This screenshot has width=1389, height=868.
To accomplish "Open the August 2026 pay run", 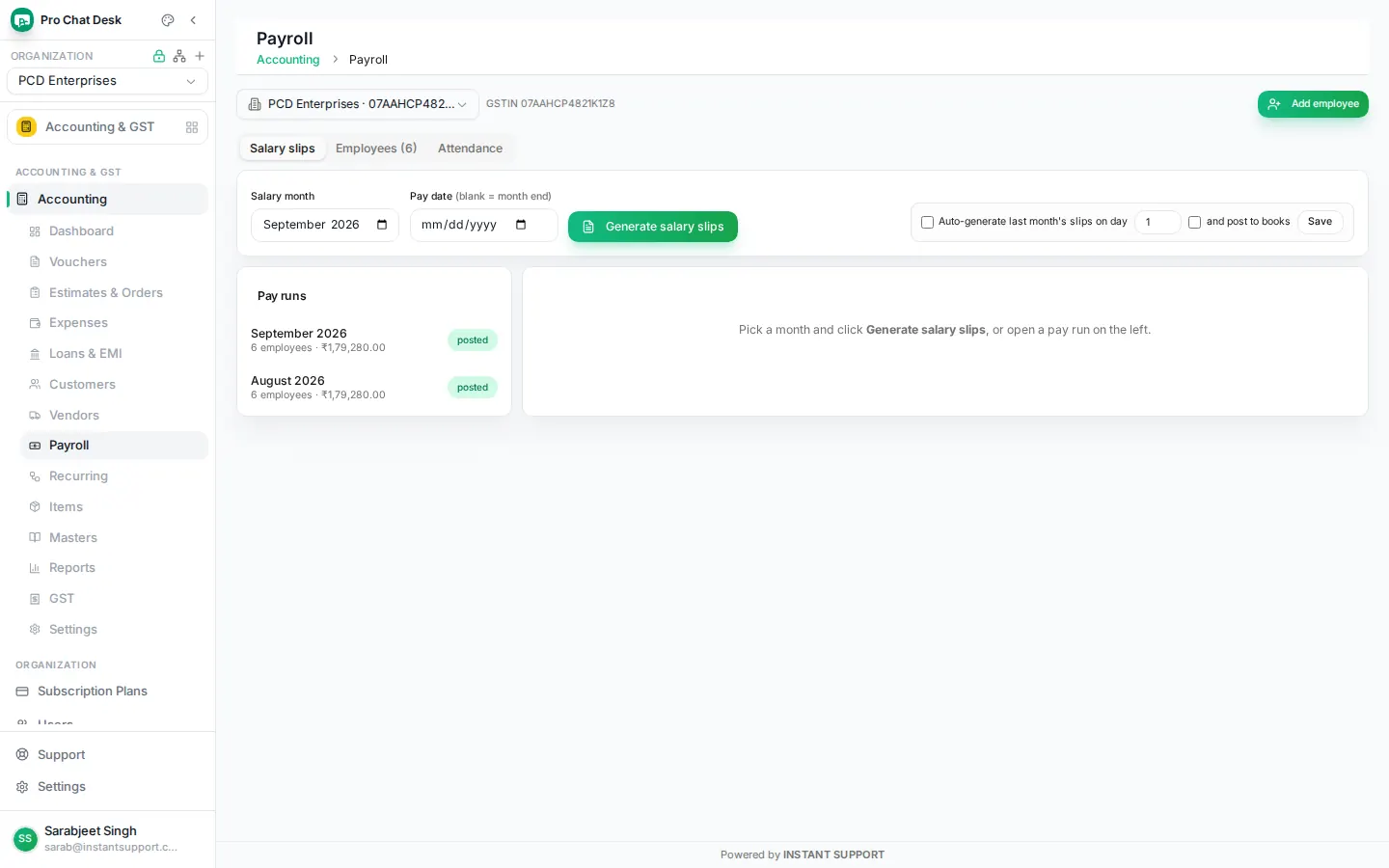I will [374, 388].
